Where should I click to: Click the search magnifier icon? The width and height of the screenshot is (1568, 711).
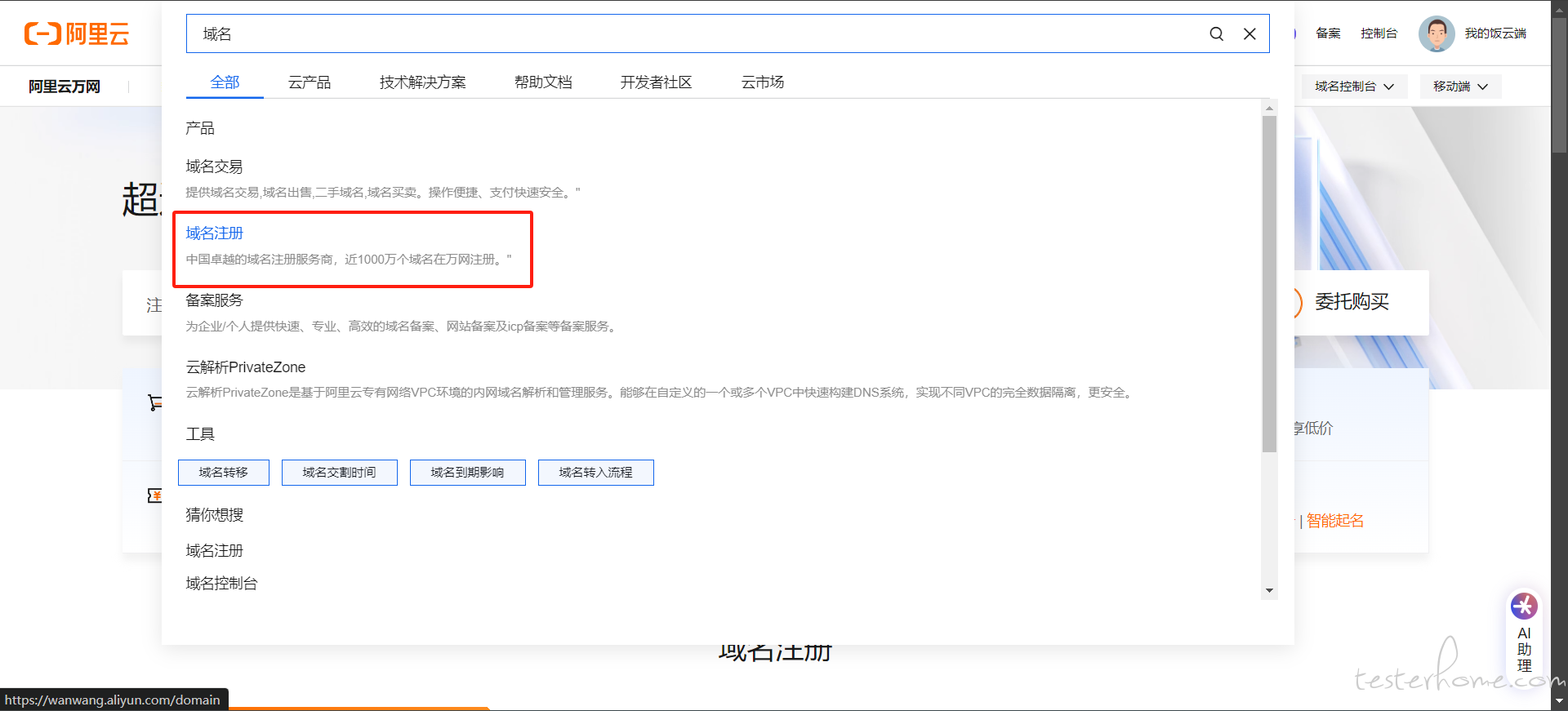coord(1216,33)
